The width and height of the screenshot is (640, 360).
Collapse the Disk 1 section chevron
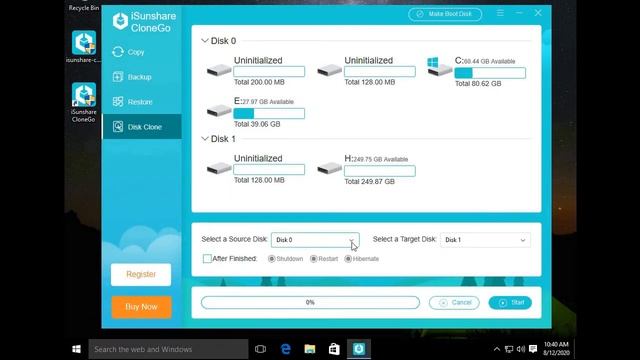tap(204, 139)
